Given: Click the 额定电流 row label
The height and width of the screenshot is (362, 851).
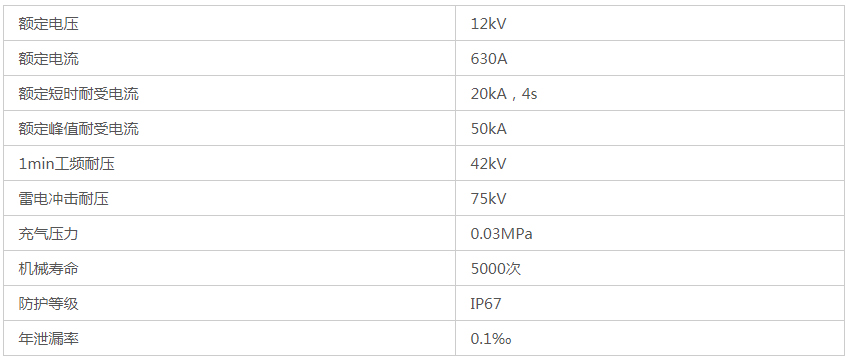Looking at the screenshot, I should [48, 59].
